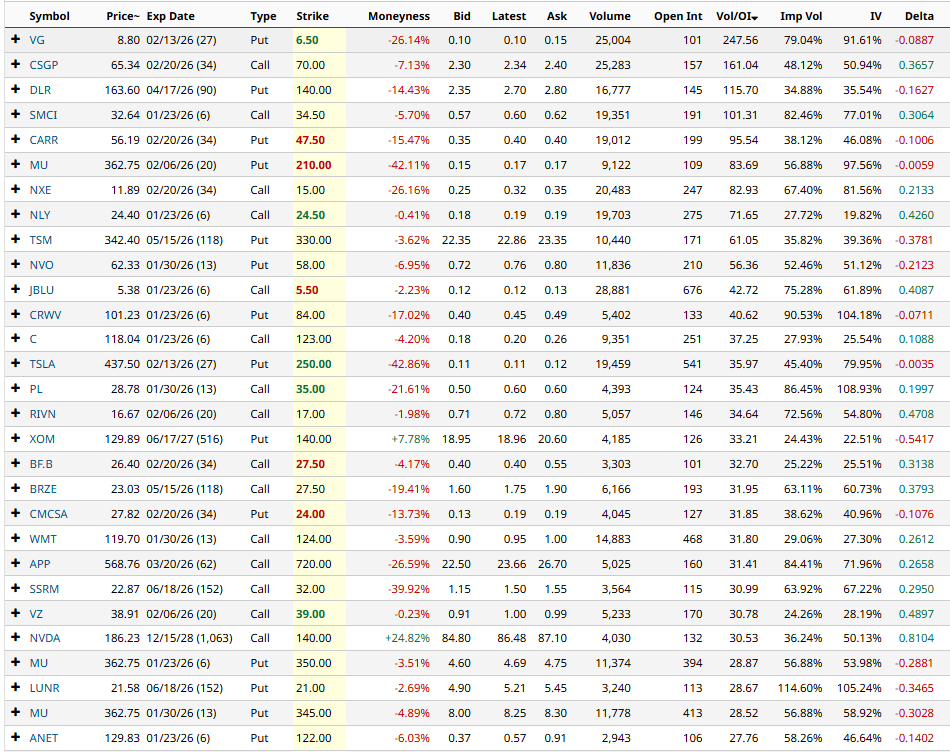Expand the APP row plus icon
The width and height of the screenshot is (950, 752).
[x=16, y=563]
